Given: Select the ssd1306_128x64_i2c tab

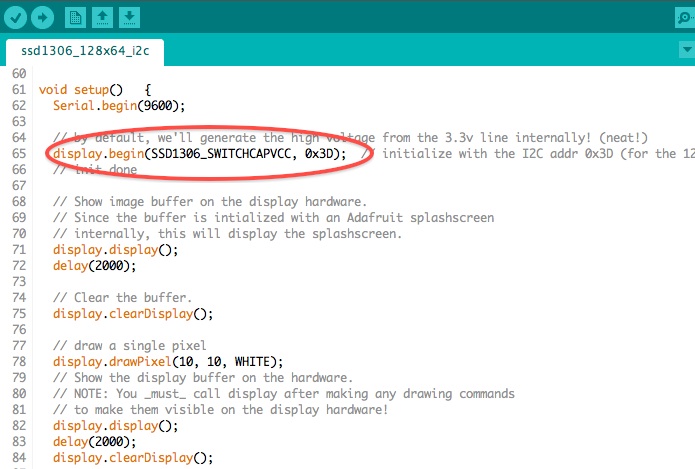Looking at the screenshot, I should (85, 51).
